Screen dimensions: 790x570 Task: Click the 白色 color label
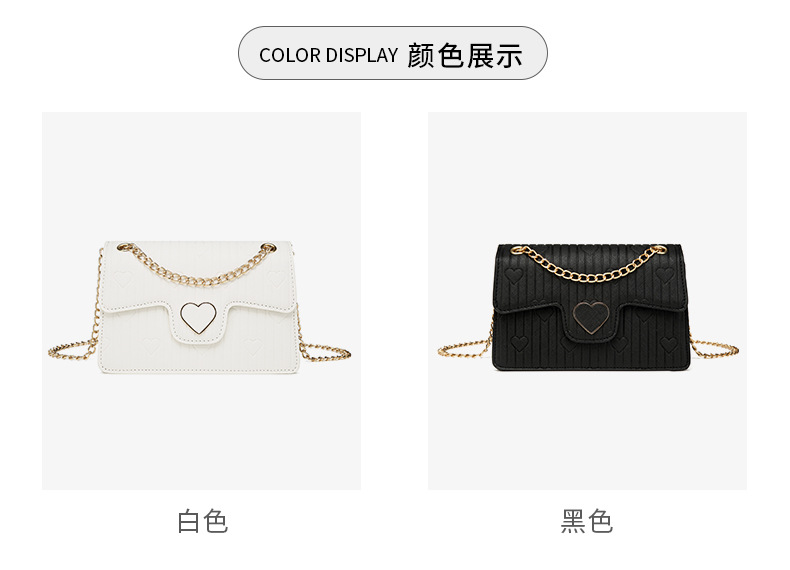pyautogui.click(x=203, y=521)
